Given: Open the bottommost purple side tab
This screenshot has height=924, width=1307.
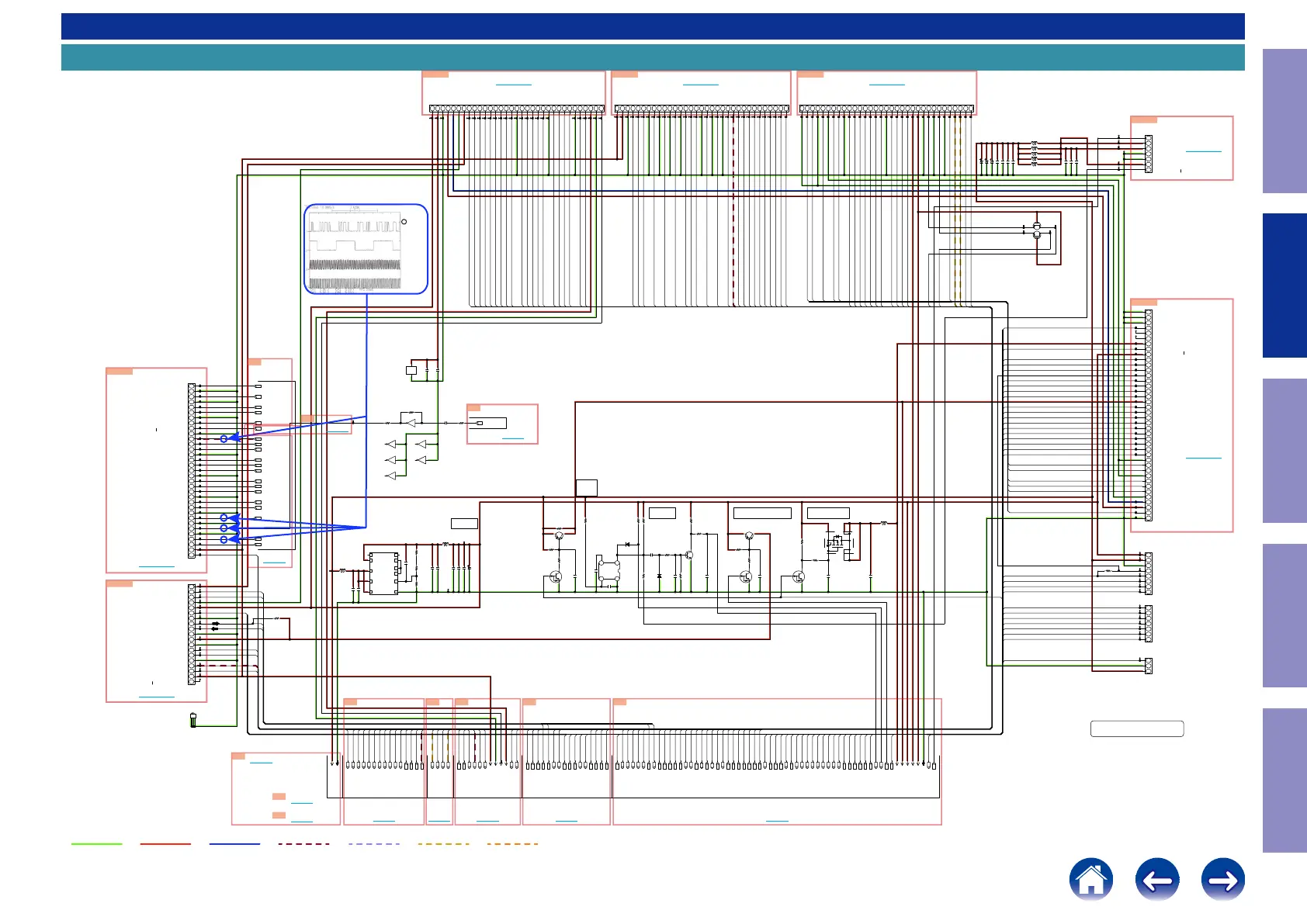Looking at the screenshot, I should click(x=1284, y=780).
